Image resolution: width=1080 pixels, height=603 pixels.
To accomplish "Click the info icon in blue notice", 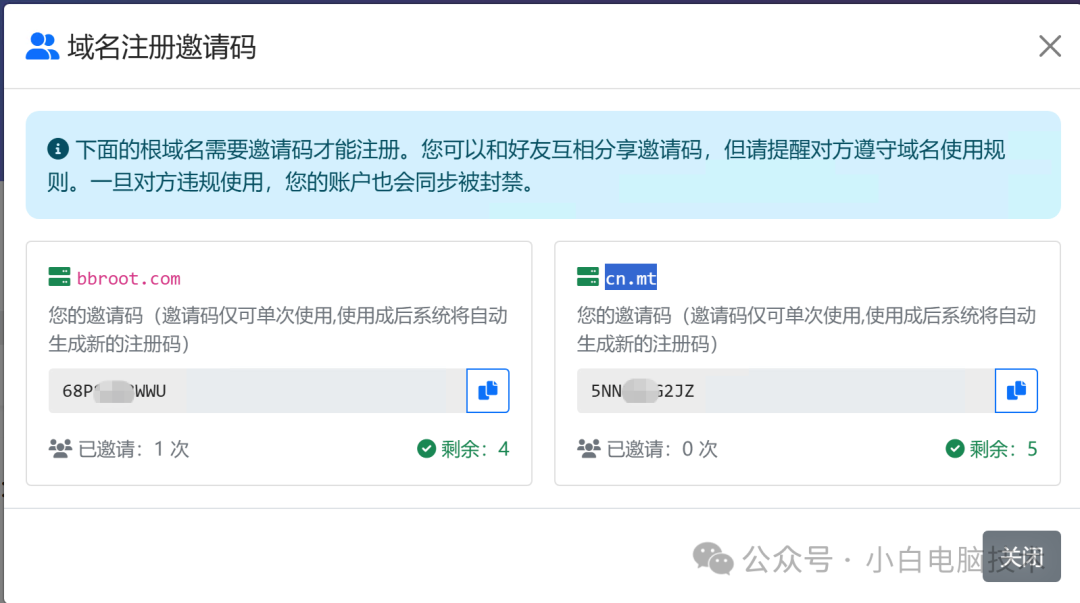I will [x=58, y=148].
